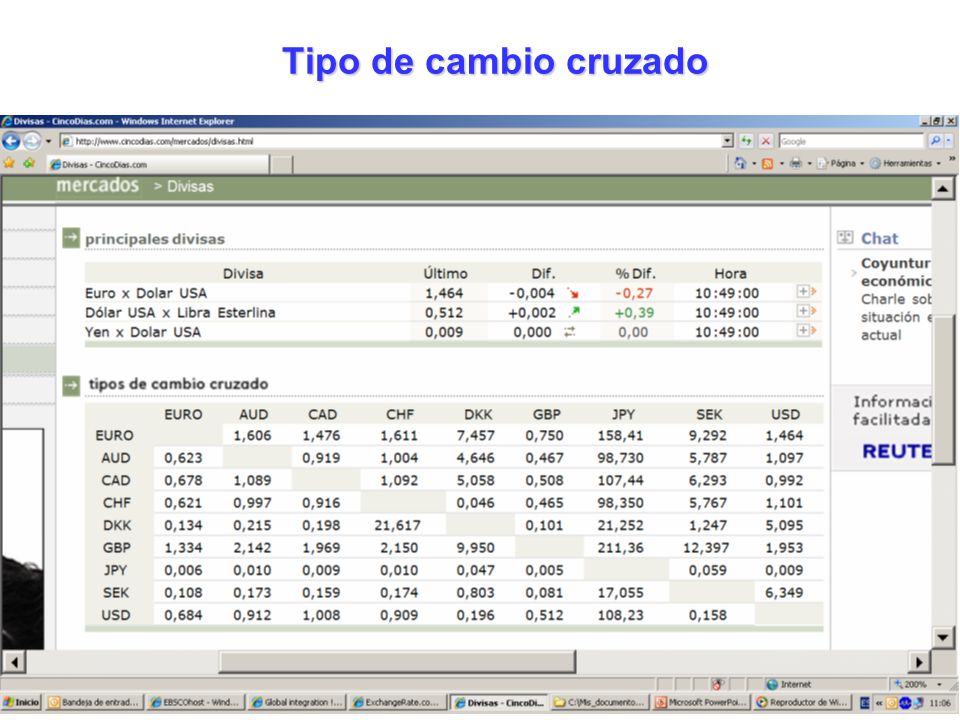Refresh the page with the green arrows icon
This screenshot has width=960, height=720.
[x=746, y=141]
